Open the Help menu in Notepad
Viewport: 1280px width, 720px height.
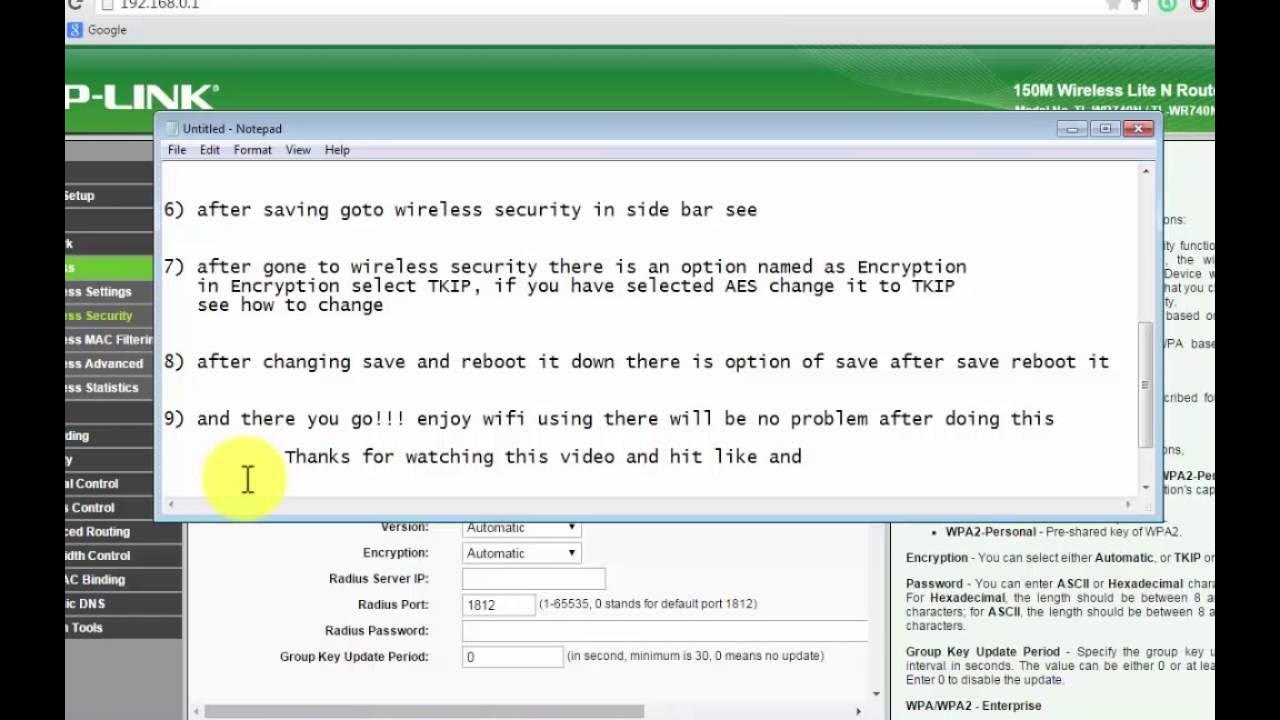point(337,150)
